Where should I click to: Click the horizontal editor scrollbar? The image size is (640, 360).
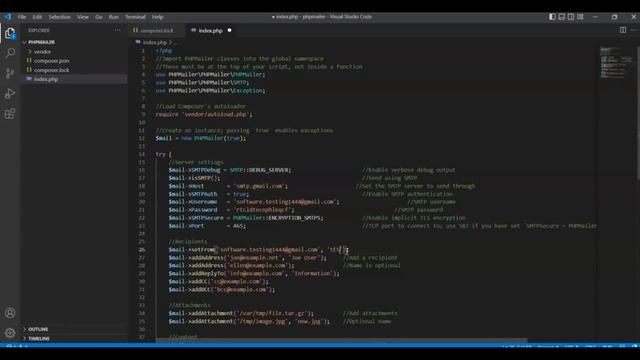point(341,340)
